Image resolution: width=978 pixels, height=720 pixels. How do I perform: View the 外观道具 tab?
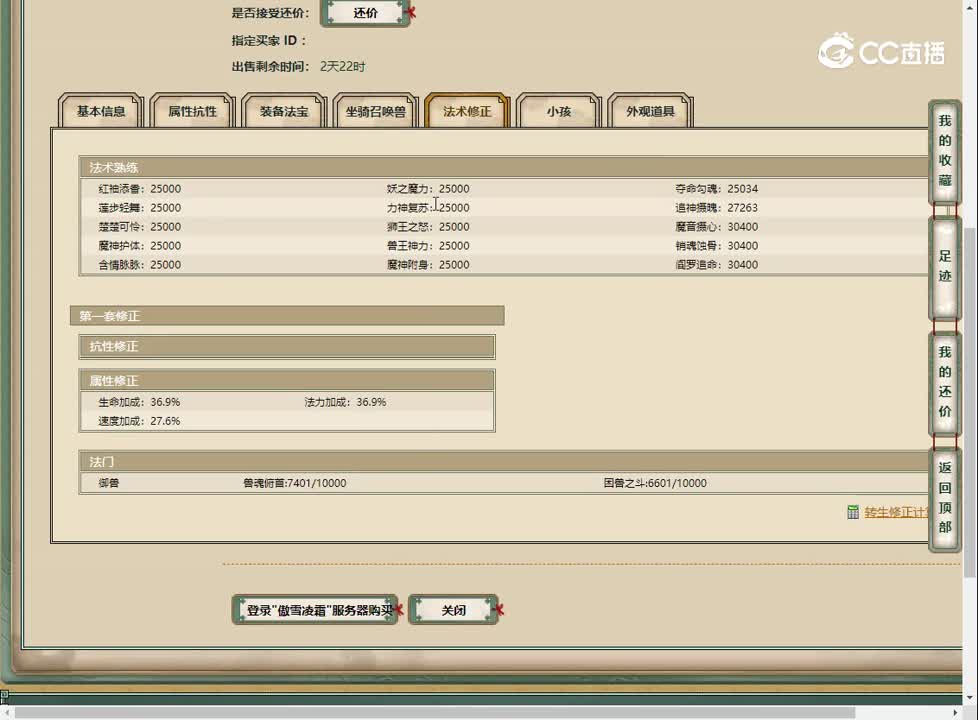point(650,112)
